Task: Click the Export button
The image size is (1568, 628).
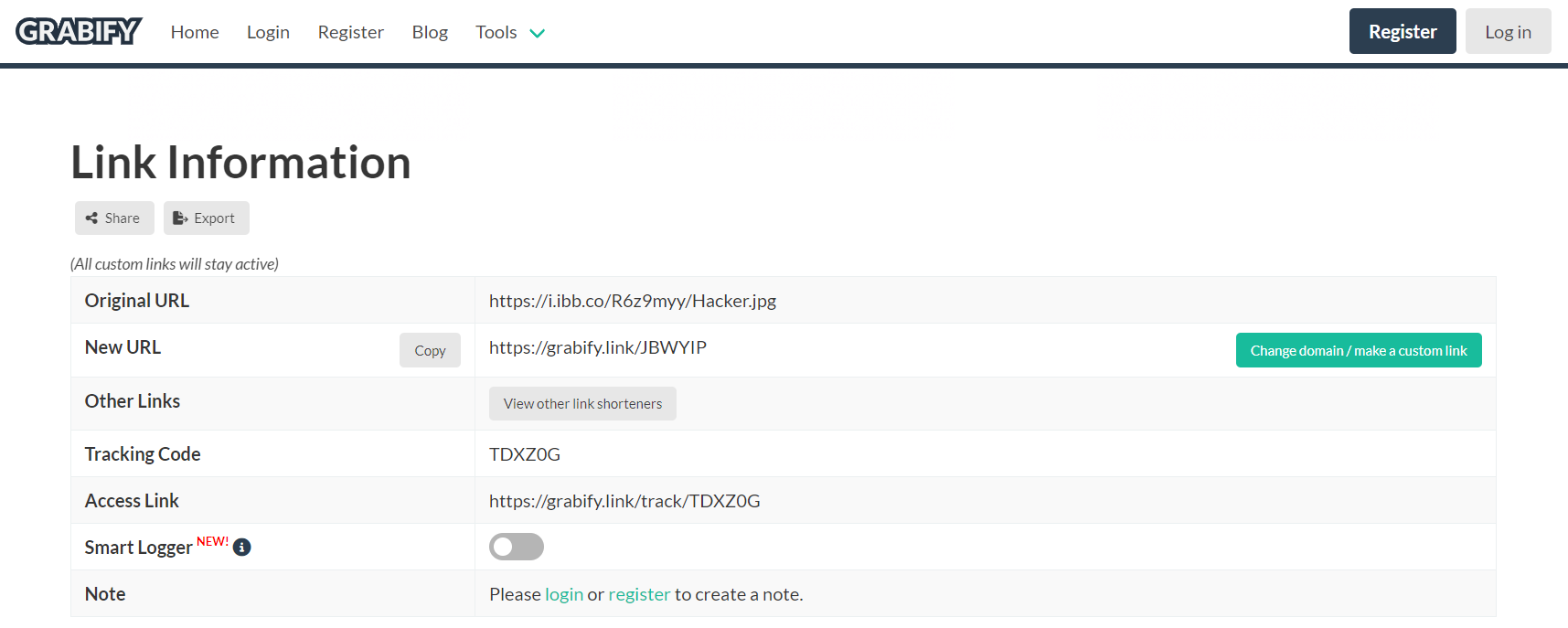Action: 206,218
